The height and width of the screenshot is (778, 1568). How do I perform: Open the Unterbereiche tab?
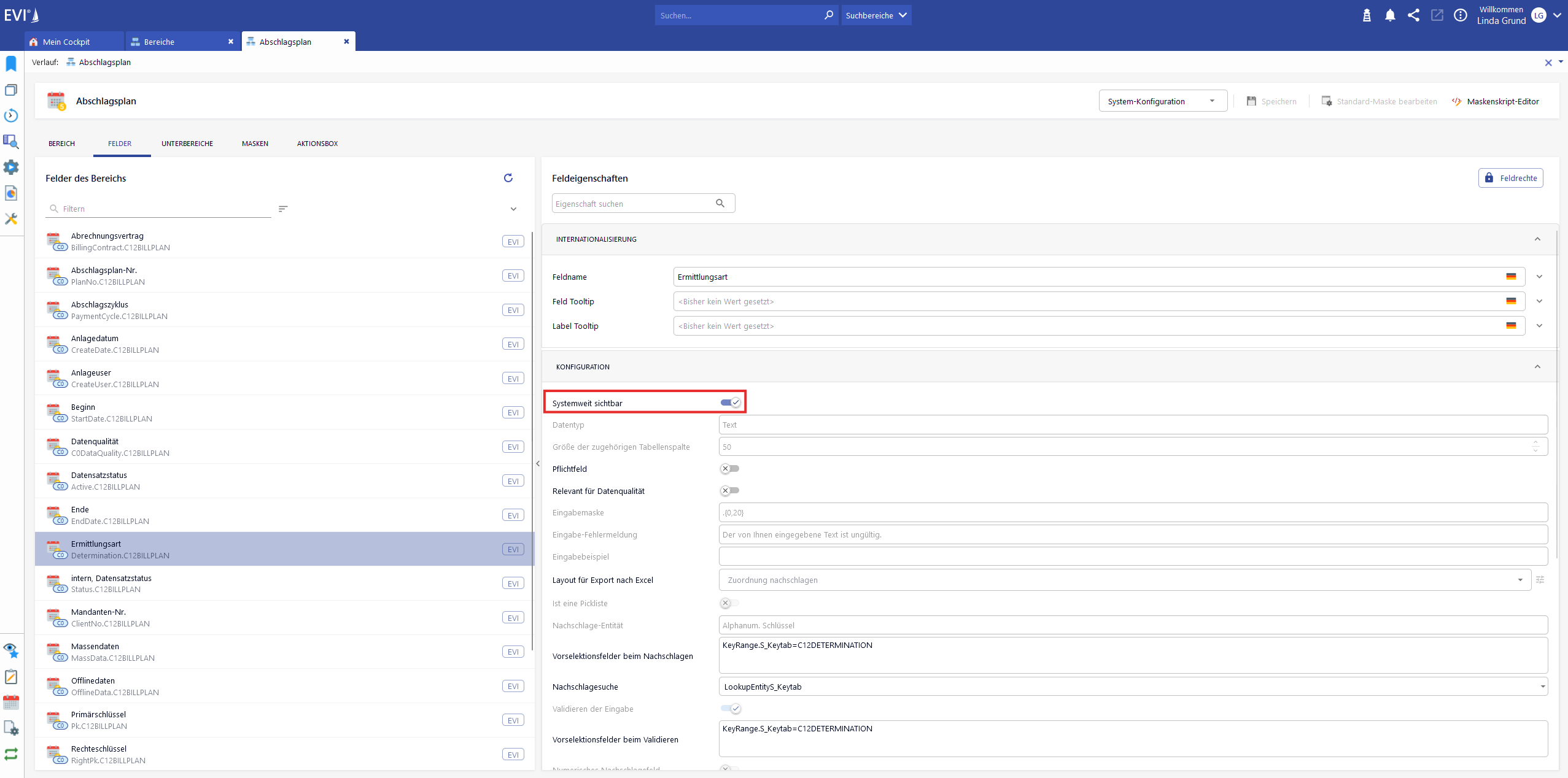(187, 144)
